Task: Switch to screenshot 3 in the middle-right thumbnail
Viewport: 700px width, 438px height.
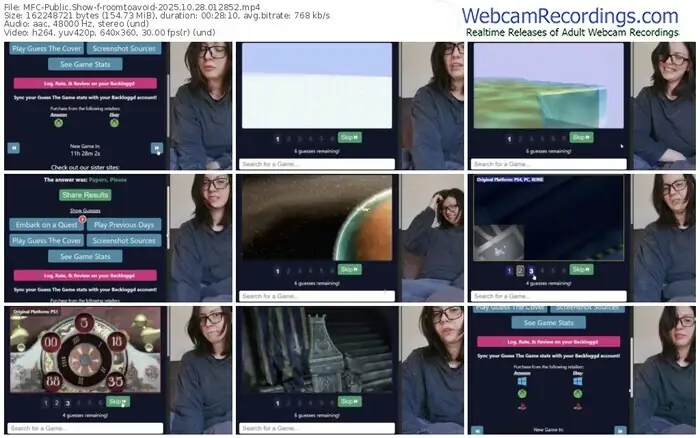Action: coord(532,270)
